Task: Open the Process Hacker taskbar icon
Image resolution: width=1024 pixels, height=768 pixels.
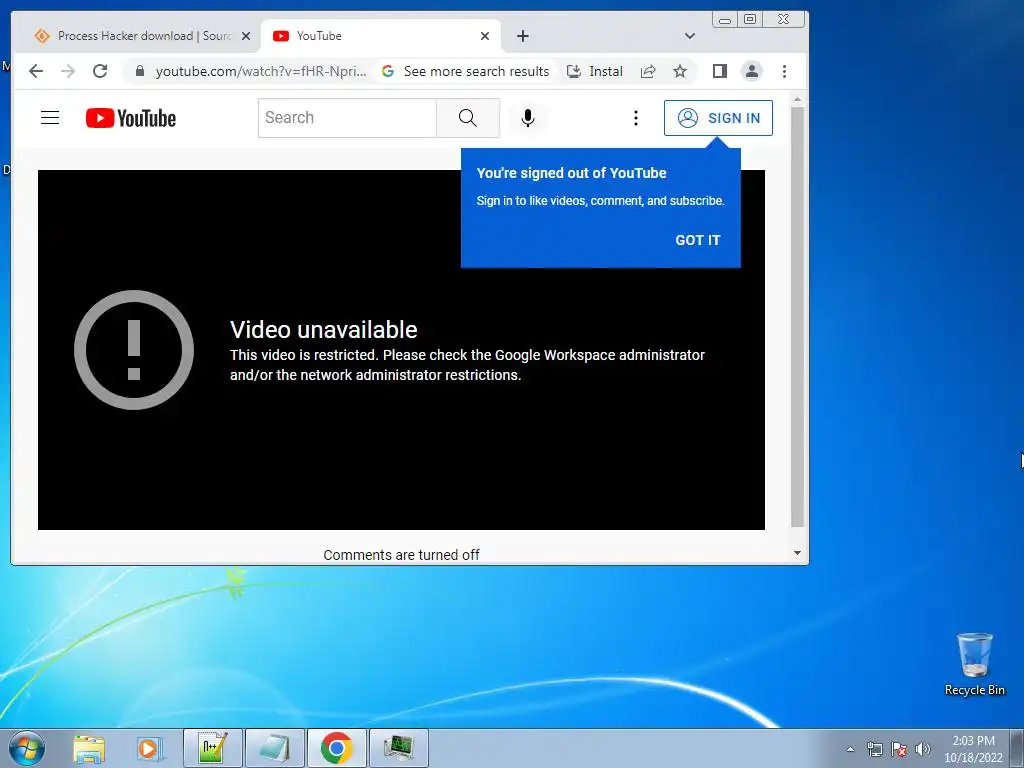Action: pyautogui.click(x=398, y=748)
